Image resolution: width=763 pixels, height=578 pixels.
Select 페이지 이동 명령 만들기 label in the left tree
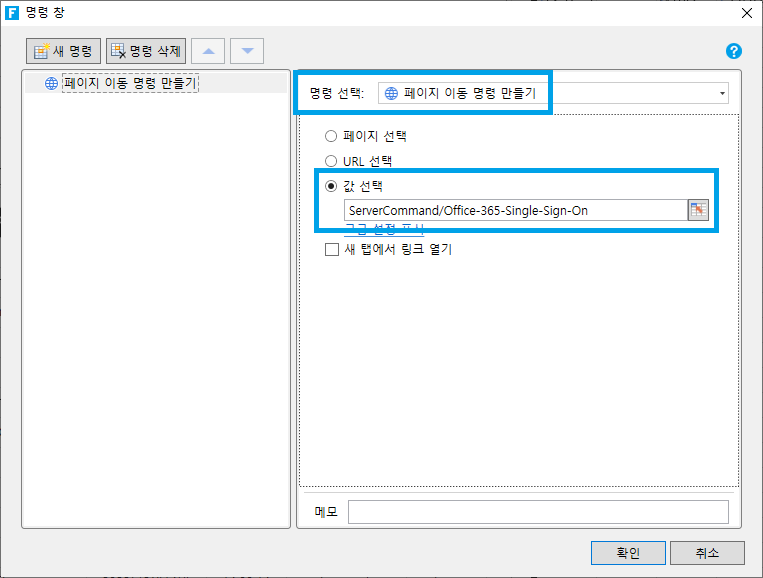[x=130, y=84]
